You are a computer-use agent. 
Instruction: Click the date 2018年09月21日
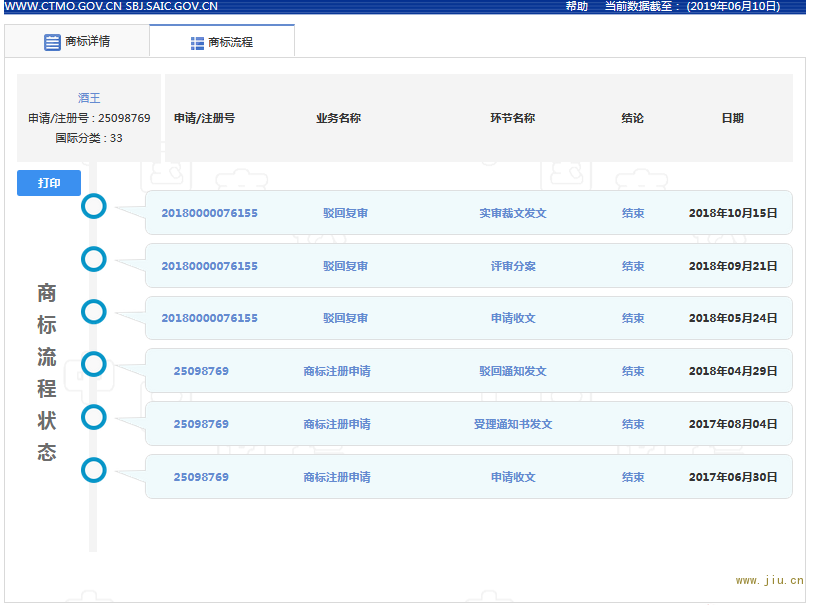(733, 266)
